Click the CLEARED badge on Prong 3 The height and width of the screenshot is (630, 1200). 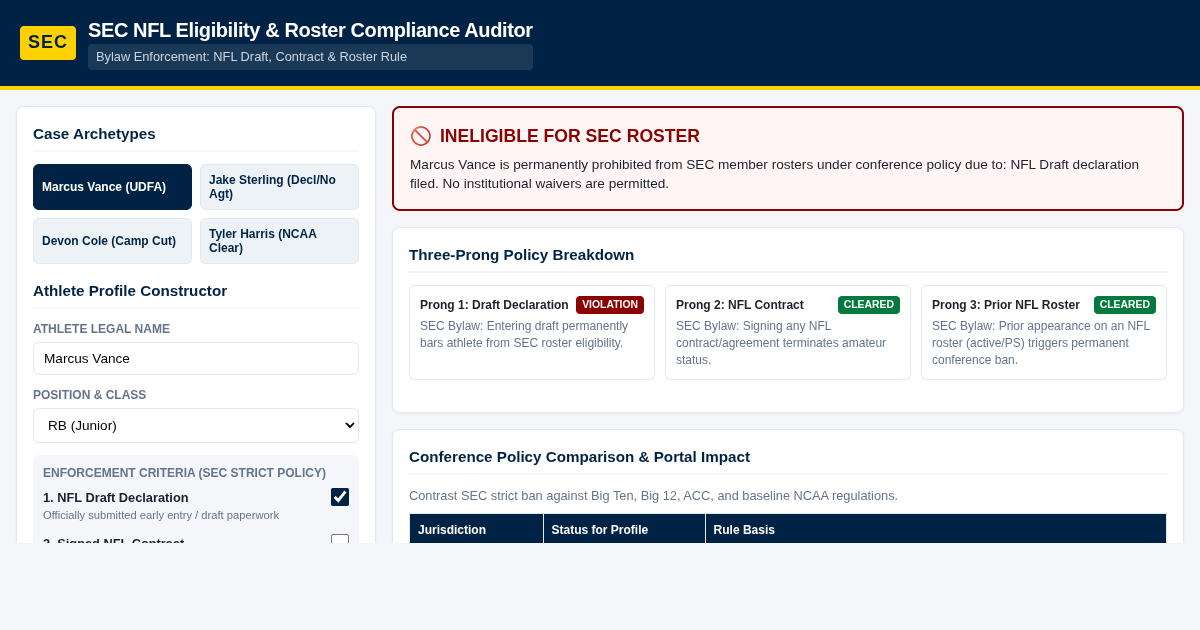click(1125, 305)
